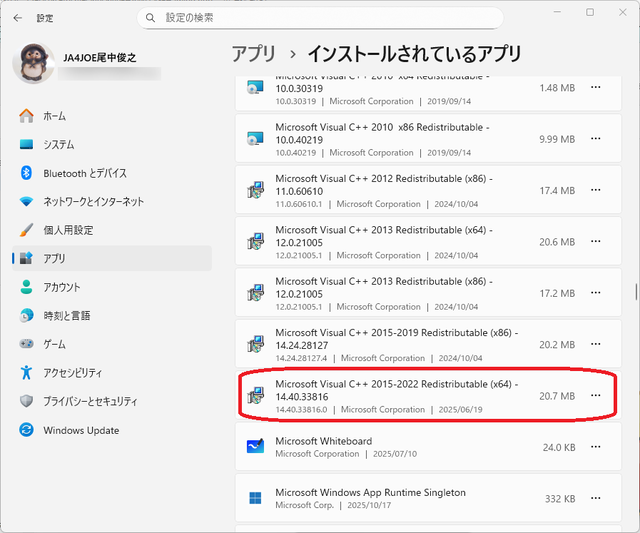The height and width of the screenshot is (533, 640).
Task: Select Microsoft Windows App Runtime Singleton name
Action: pos(371,493)
